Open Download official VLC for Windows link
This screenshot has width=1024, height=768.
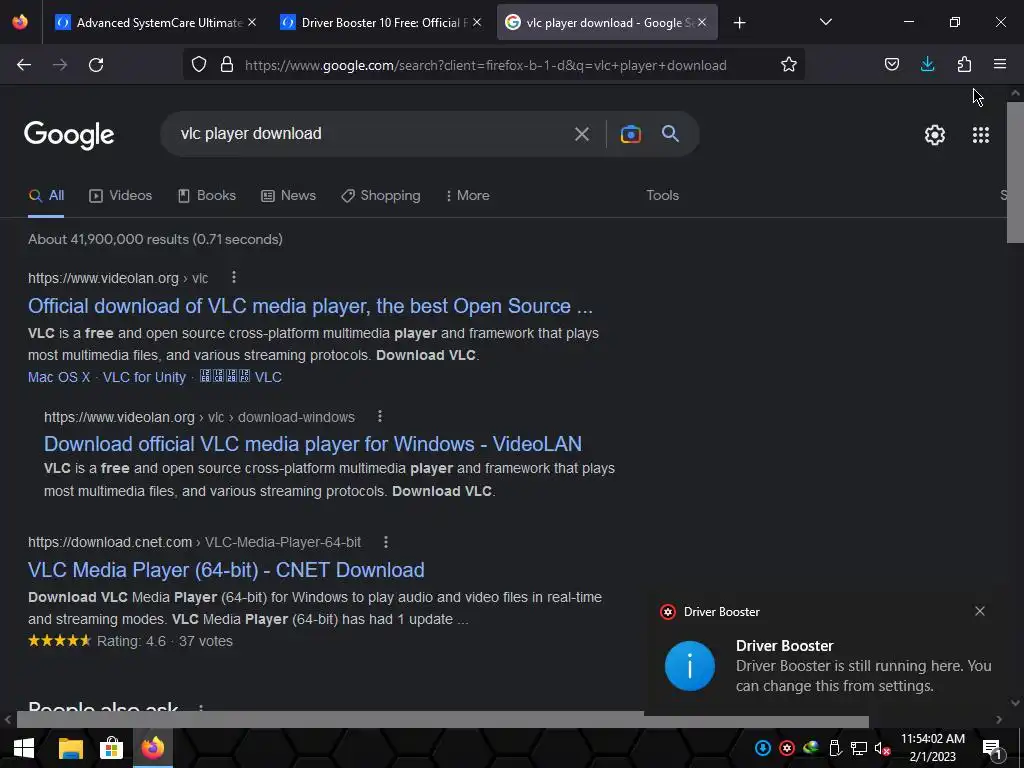(313, 444)
